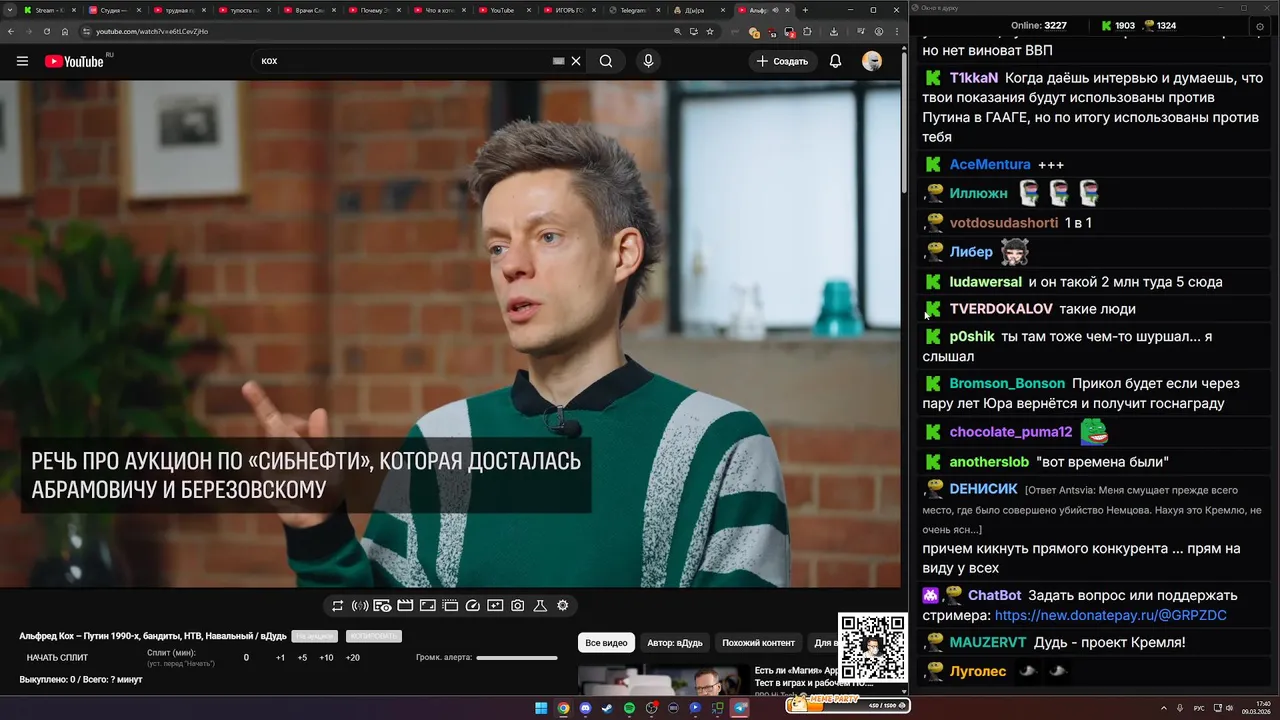The image size is (1280, 720).
Task: Open the gear settings in player toolbar
Action: click(563, 605)
